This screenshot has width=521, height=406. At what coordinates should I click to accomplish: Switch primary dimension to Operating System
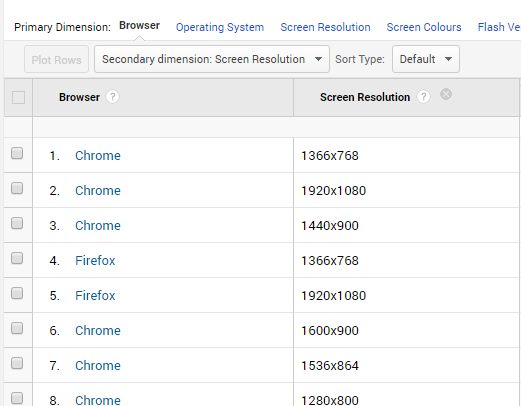(x=220, y=27)
